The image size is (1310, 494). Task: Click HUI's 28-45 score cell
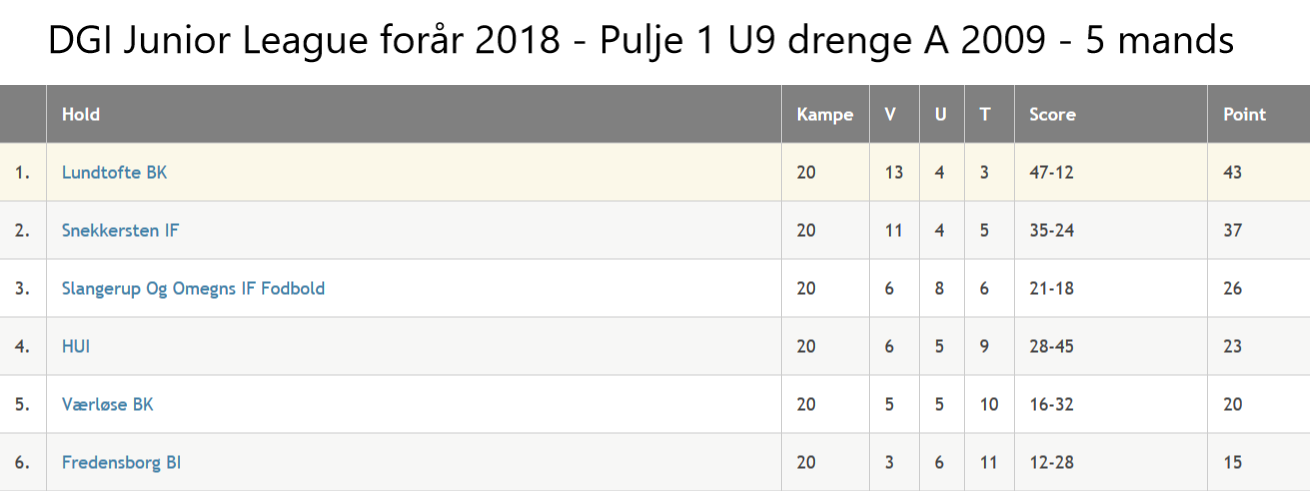point(1051,346)
